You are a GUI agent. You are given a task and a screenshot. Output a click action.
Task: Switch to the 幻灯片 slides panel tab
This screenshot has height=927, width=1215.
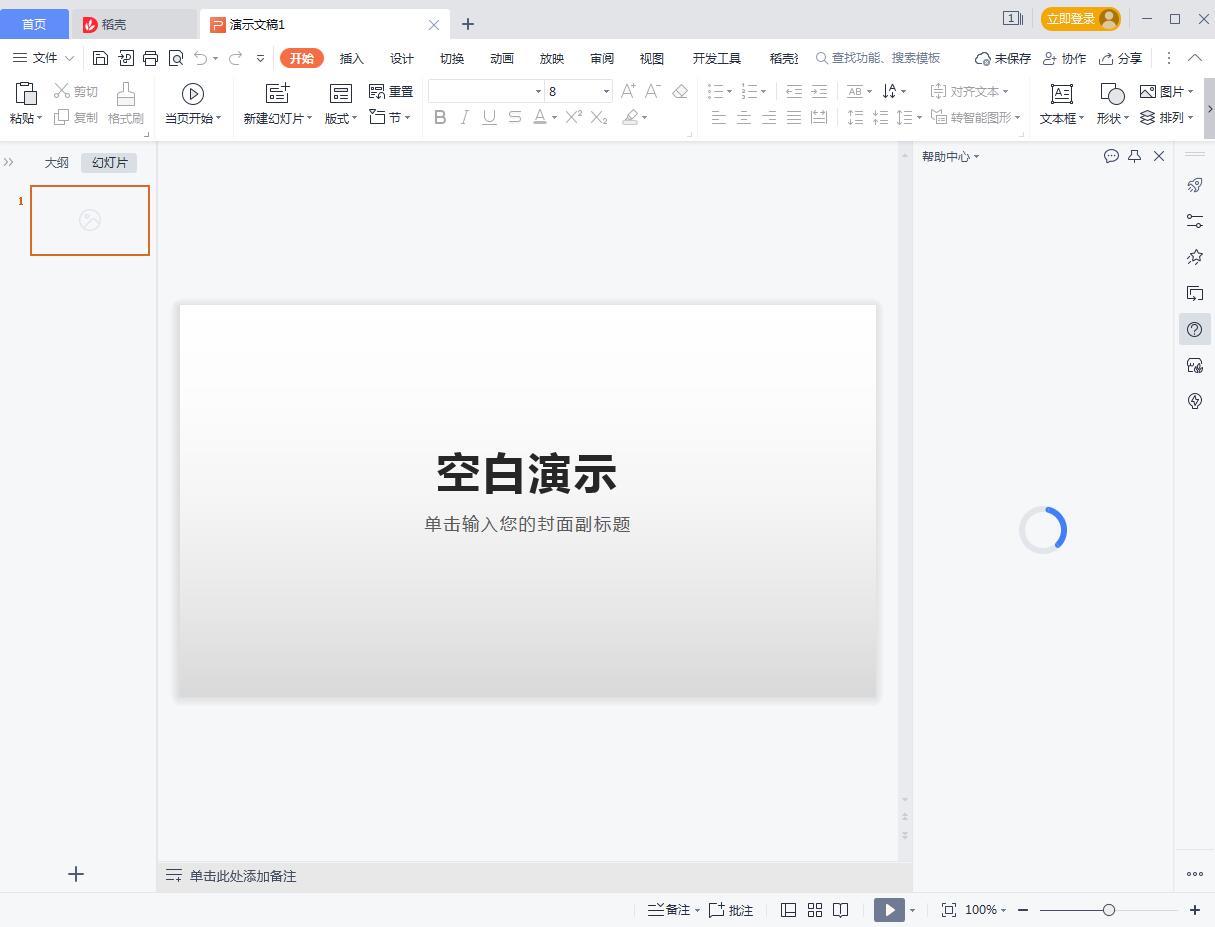coord(108,161)
